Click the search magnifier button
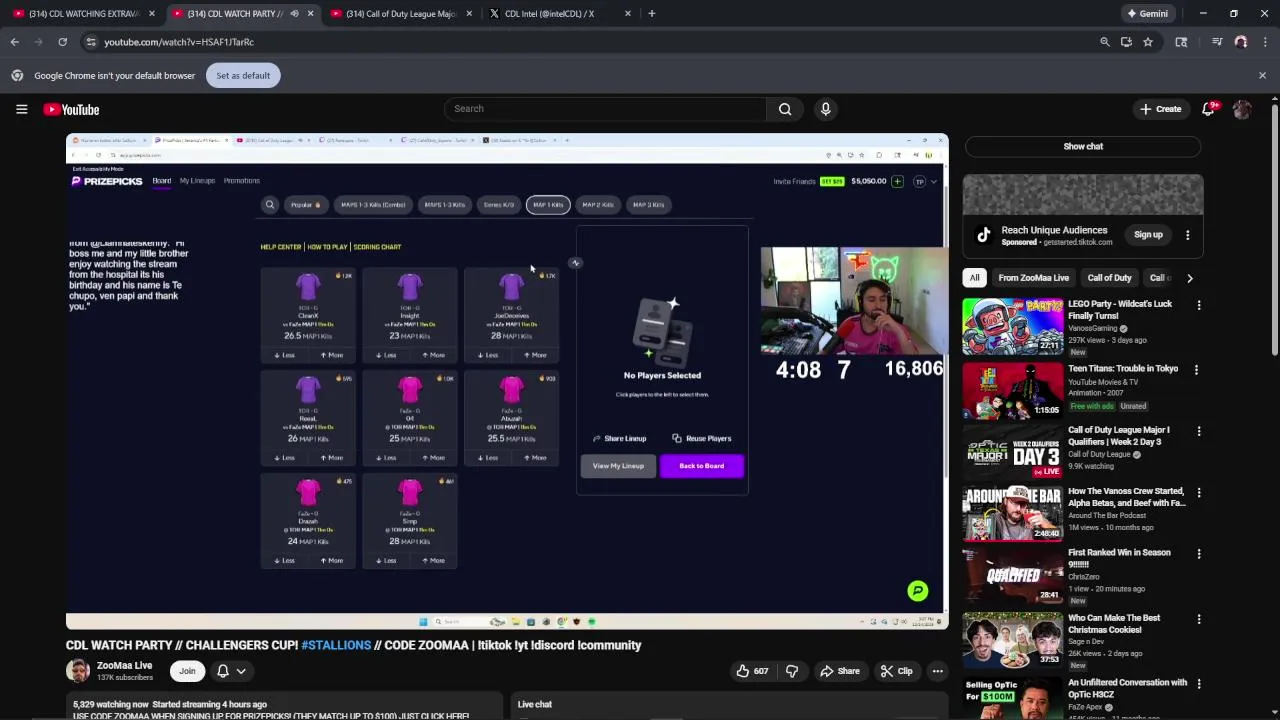This screenshot has width=1280, height=720. (785, 109)
